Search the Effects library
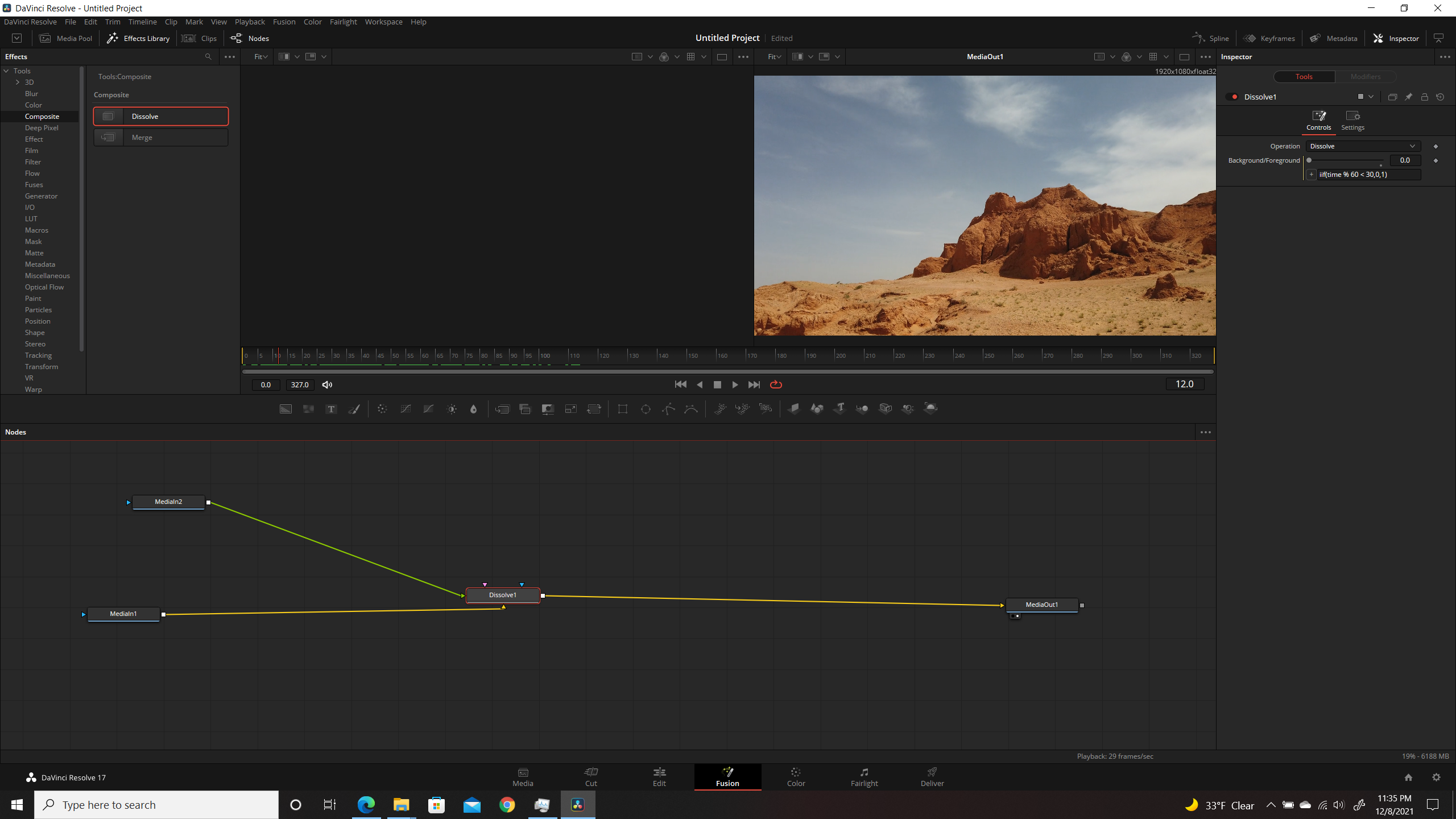This screenshot has height=819, width=1456. tap(208, 56)
